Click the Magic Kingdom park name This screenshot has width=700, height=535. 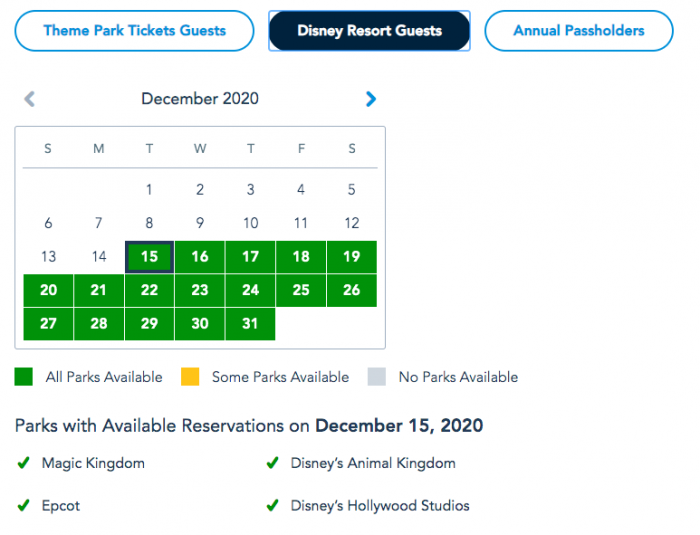coord(93,463)
